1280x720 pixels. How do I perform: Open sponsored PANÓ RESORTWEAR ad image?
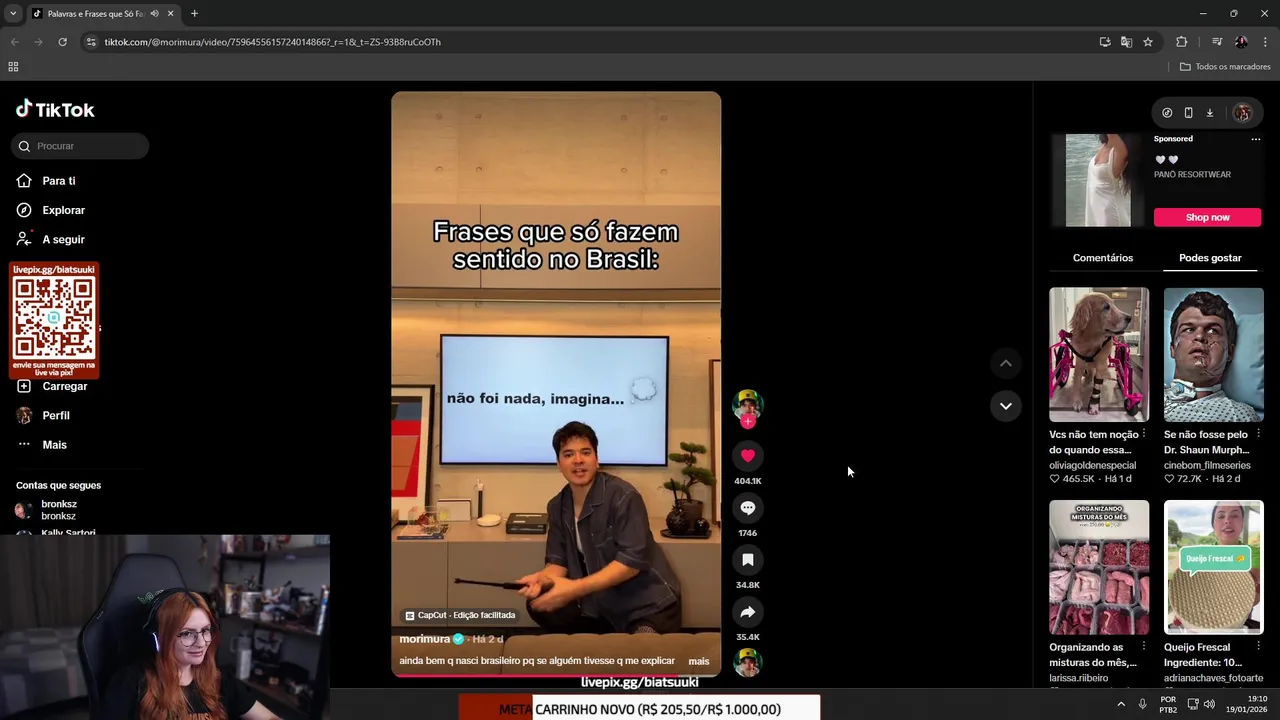click(1098, 181)
